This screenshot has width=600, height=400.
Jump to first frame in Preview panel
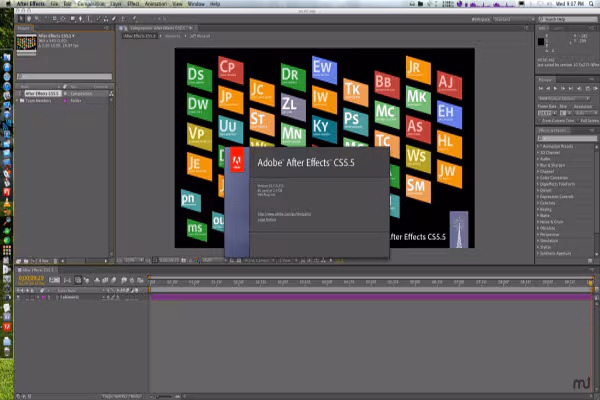[541, 88]
